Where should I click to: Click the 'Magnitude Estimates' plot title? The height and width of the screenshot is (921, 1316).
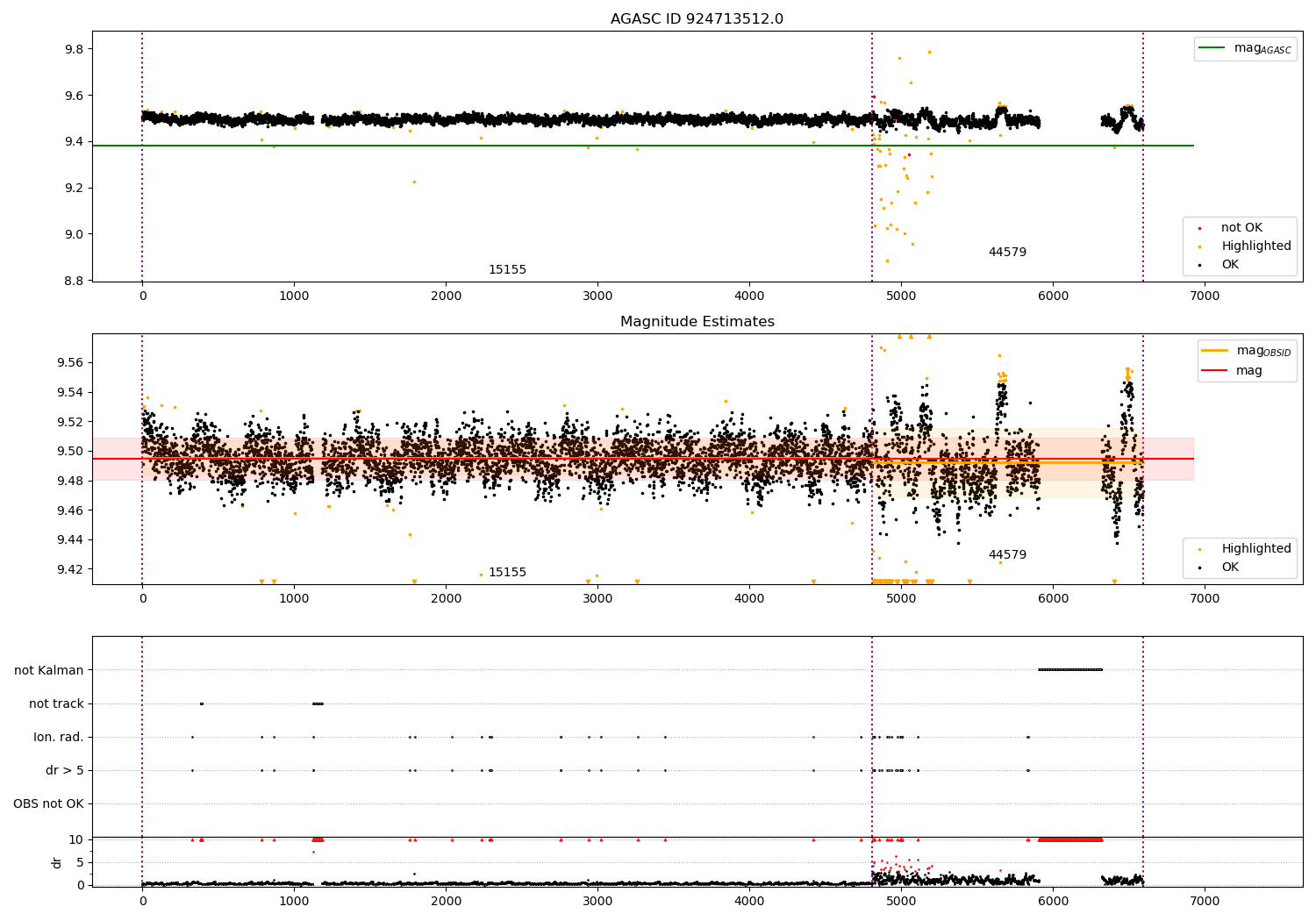click(x=697, y=322)
